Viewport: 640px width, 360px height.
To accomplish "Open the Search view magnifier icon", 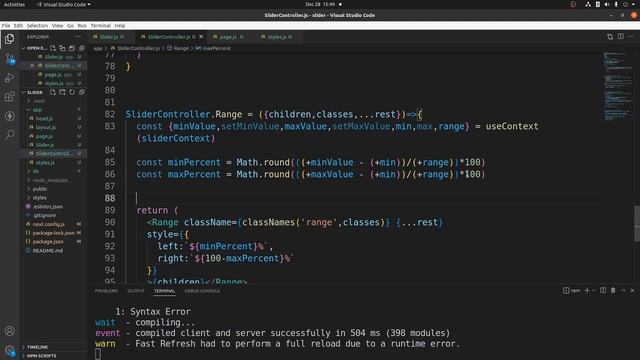I will (9, 134).
